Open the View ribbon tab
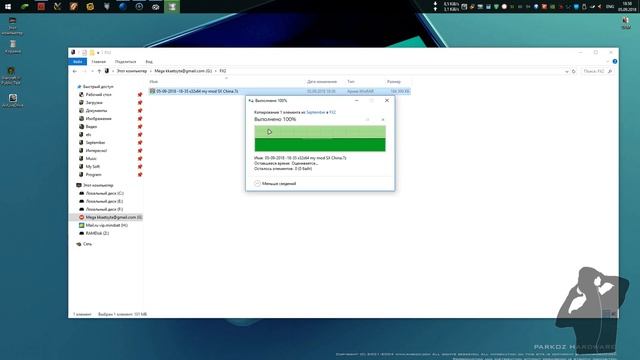Screen dimensions: 640x360 [x=149, y=62]
